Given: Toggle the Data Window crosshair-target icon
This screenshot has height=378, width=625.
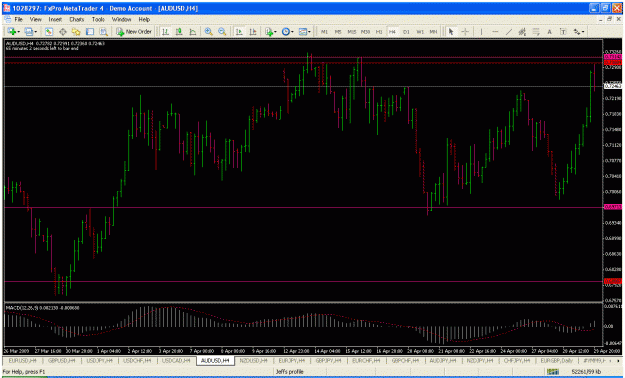Looking at the screenshot, I should tap(63, 32).
